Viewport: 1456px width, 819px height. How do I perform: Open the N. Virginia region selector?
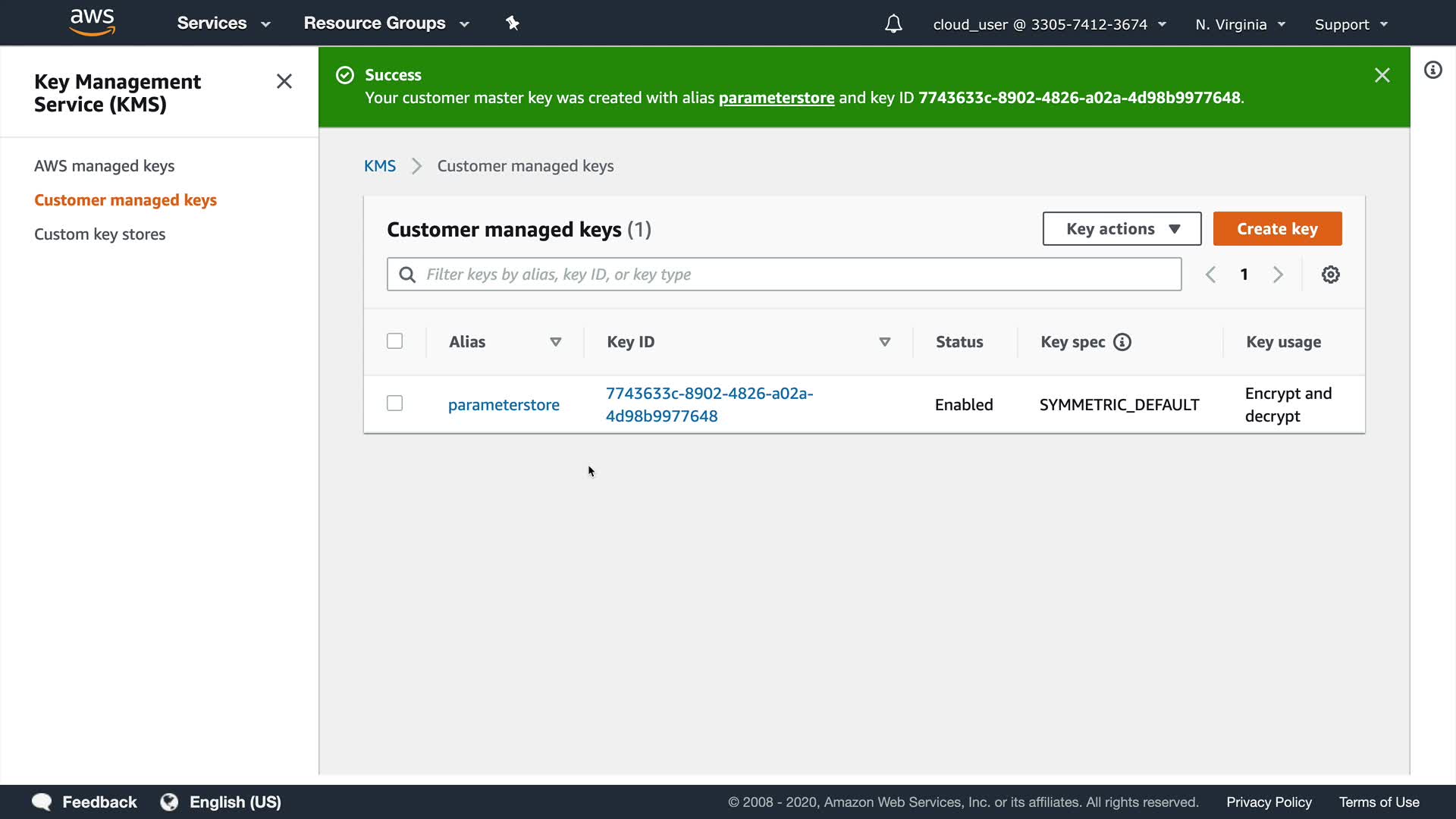tap(1240, 24)
